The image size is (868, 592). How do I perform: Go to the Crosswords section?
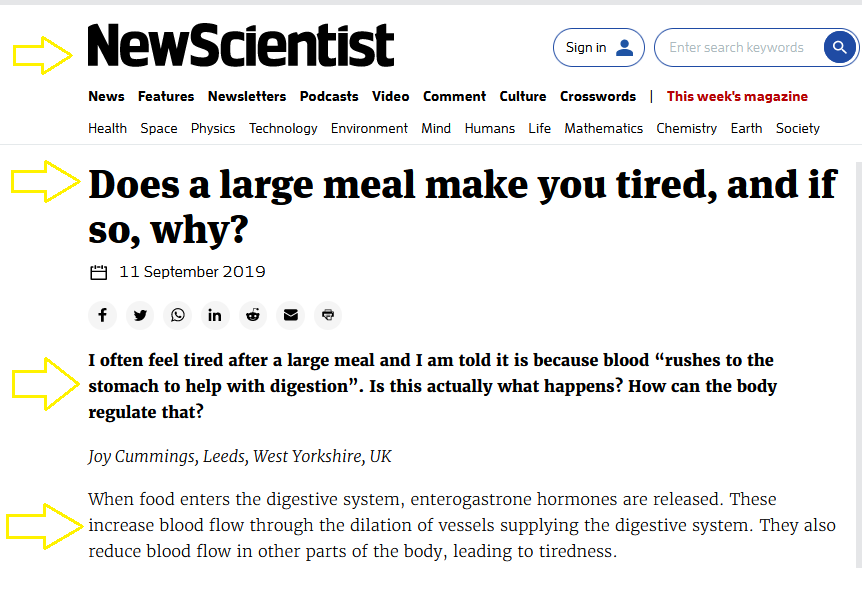click(x=598, y=96)
